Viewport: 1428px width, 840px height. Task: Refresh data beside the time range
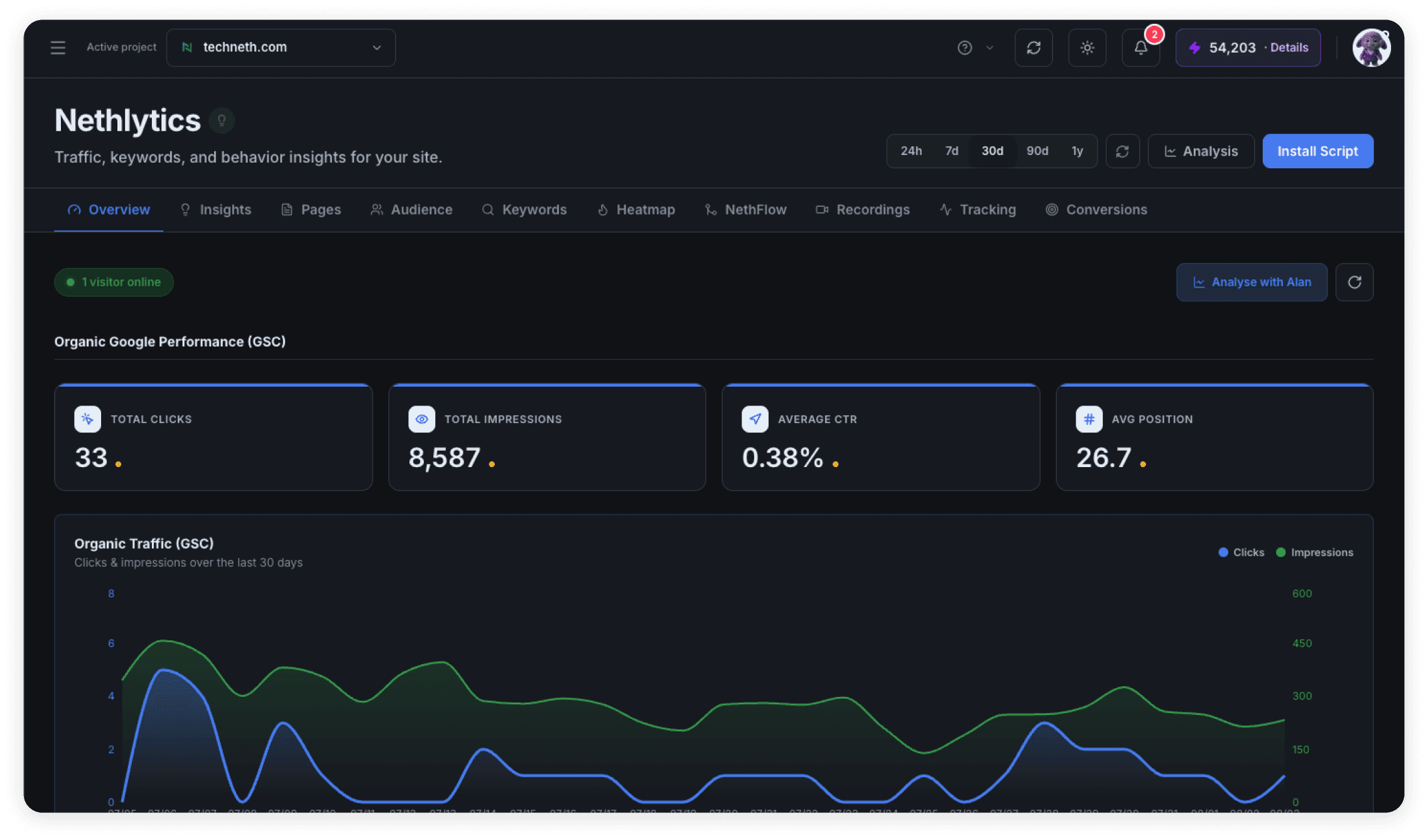click(1123, 151)
